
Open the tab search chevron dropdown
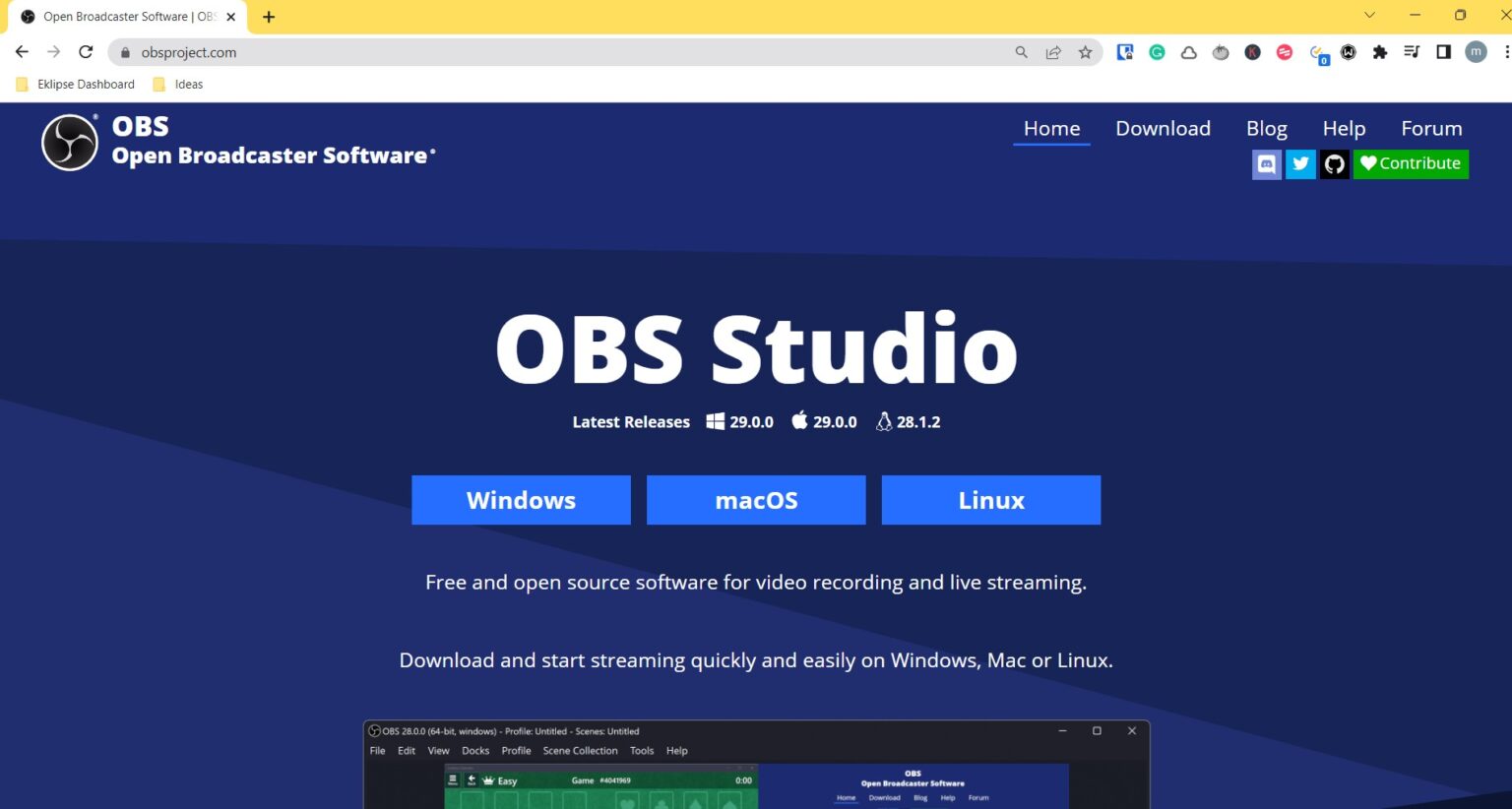click(1369, 15)
